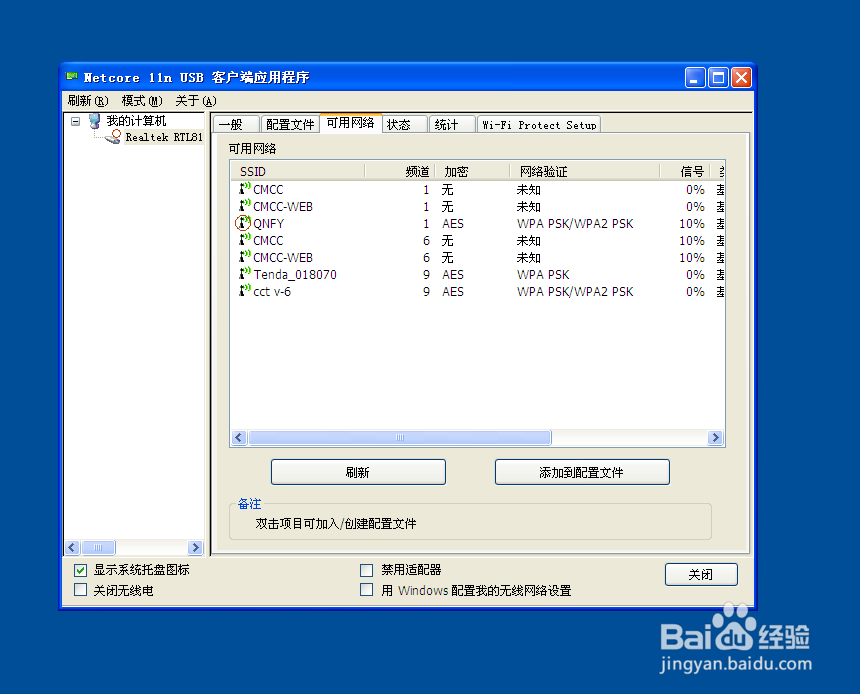Sort by 信号 column header
The width and height of the screenshot is (860, 694).
click(685, 172)
